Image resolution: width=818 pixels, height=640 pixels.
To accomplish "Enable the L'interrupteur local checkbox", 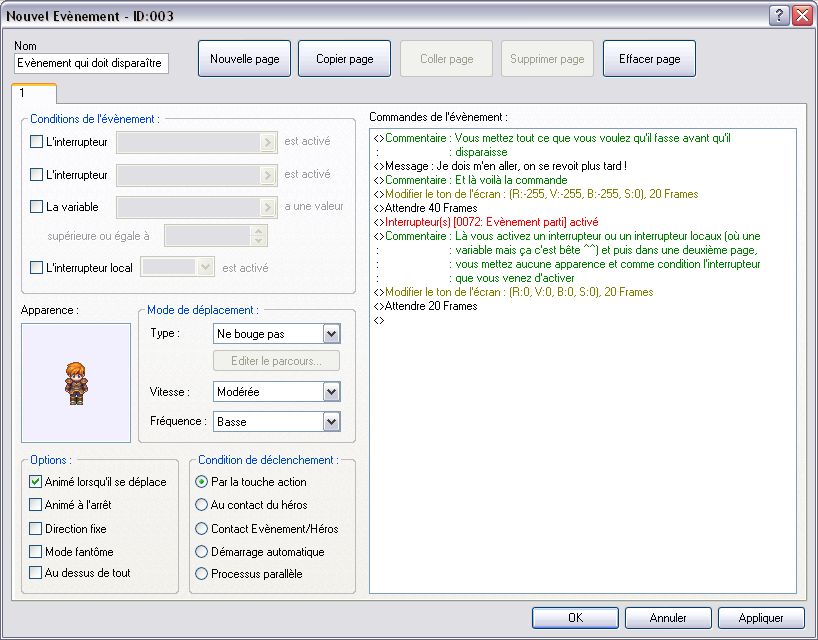I will pyautogui.click(x=37, y=268).
